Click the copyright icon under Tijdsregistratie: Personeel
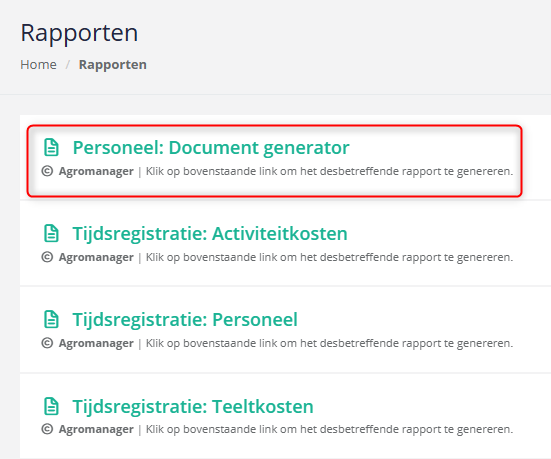This screenshot has width=551, height=459. pos(47,343)
